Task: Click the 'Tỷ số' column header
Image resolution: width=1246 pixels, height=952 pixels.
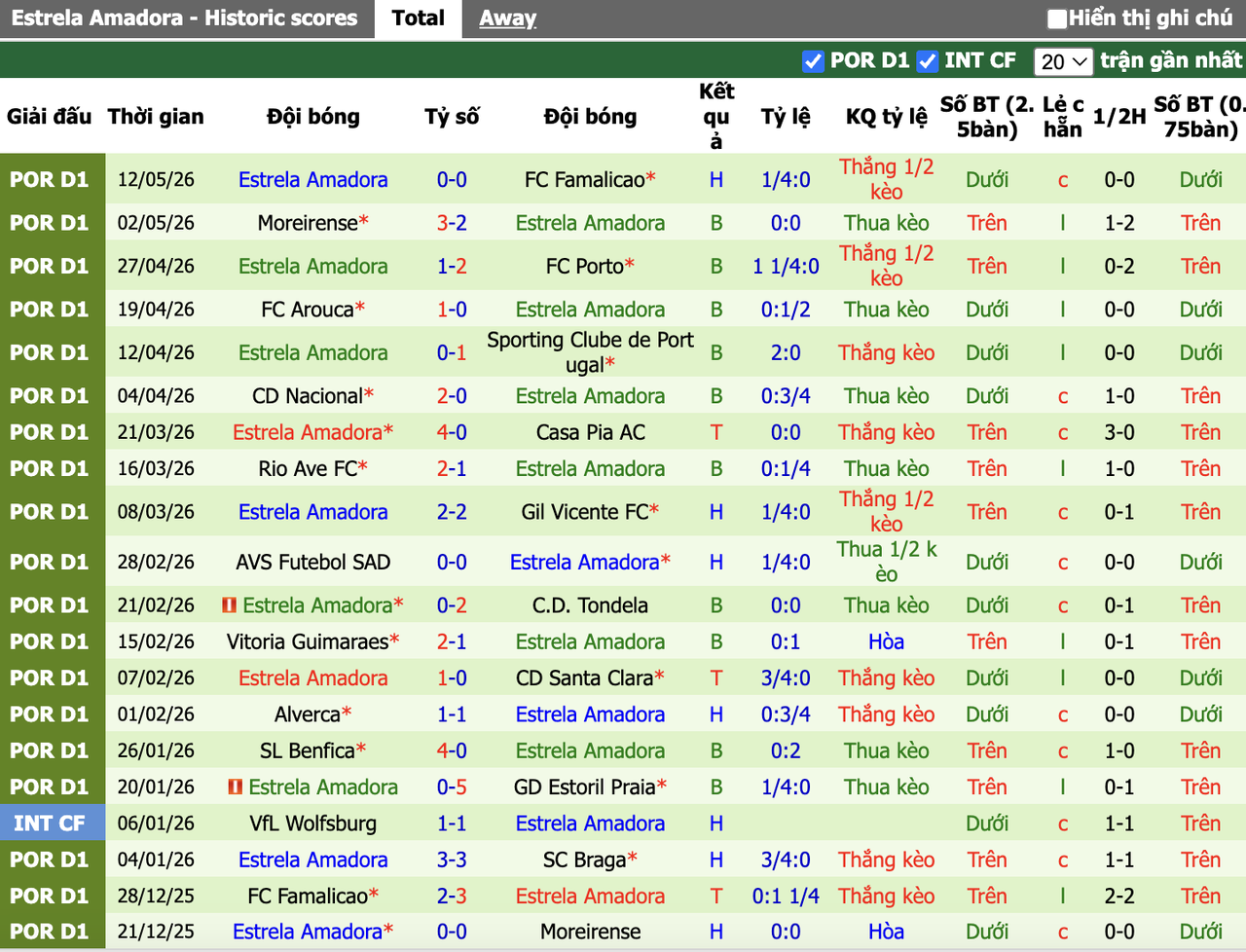Action: 452,117
